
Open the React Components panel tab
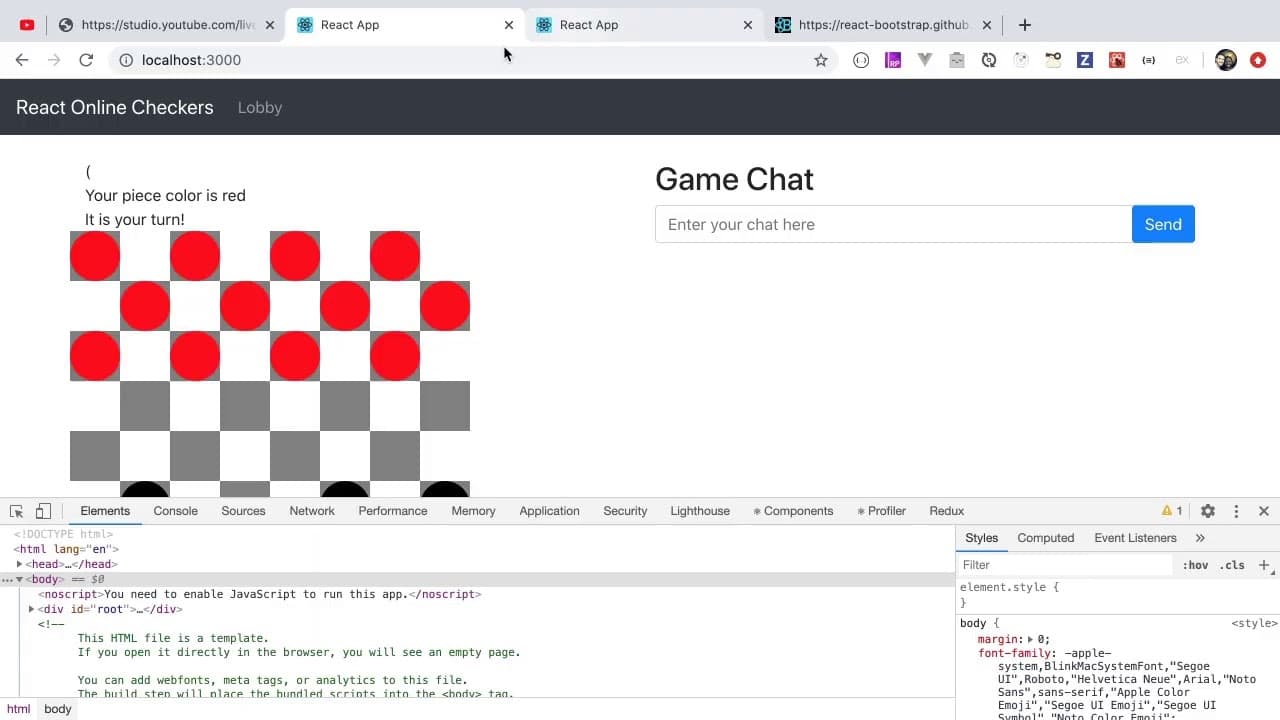[x=793, y=511]
